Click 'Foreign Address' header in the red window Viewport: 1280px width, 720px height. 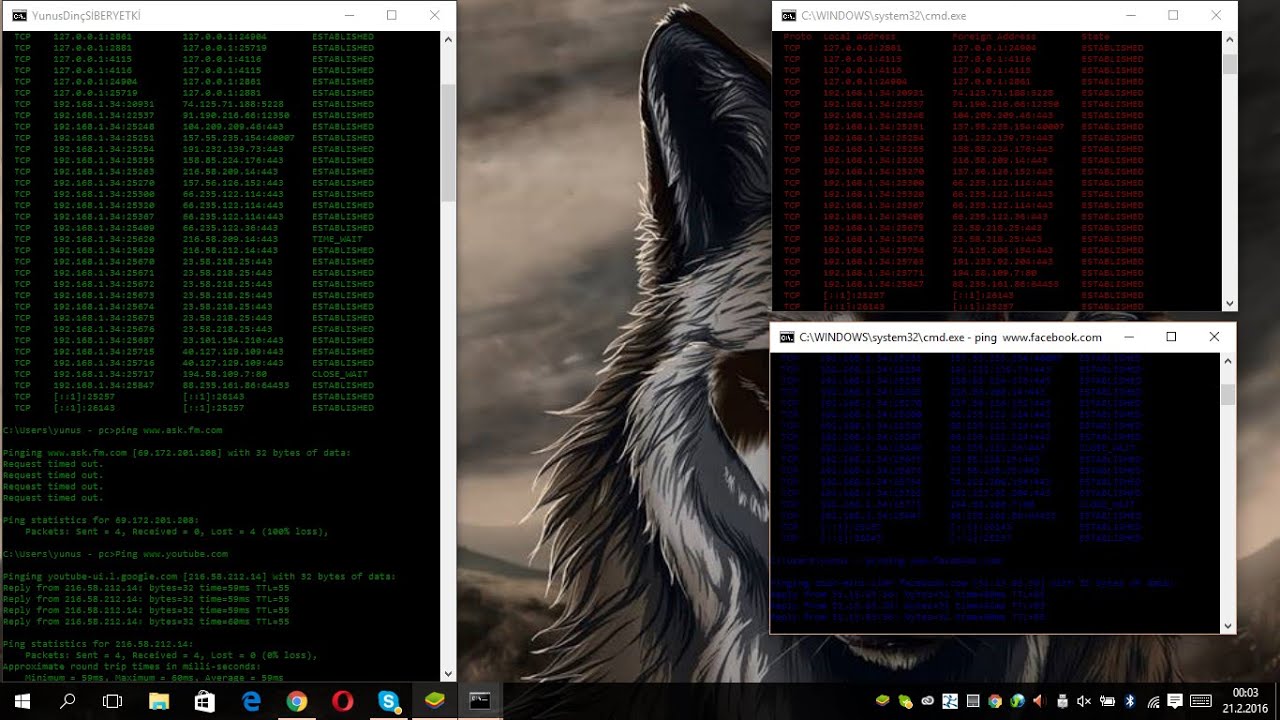992,37
